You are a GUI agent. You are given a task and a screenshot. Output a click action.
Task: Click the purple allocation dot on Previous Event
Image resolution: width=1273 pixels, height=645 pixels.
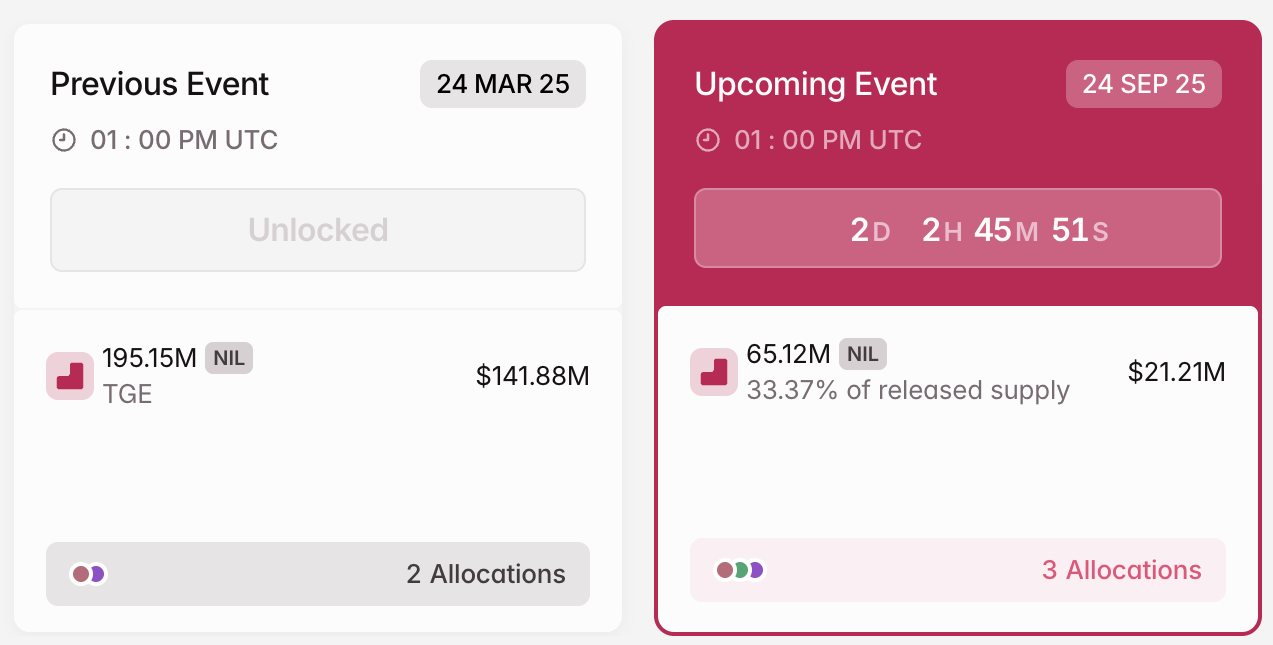click(97, 573)
